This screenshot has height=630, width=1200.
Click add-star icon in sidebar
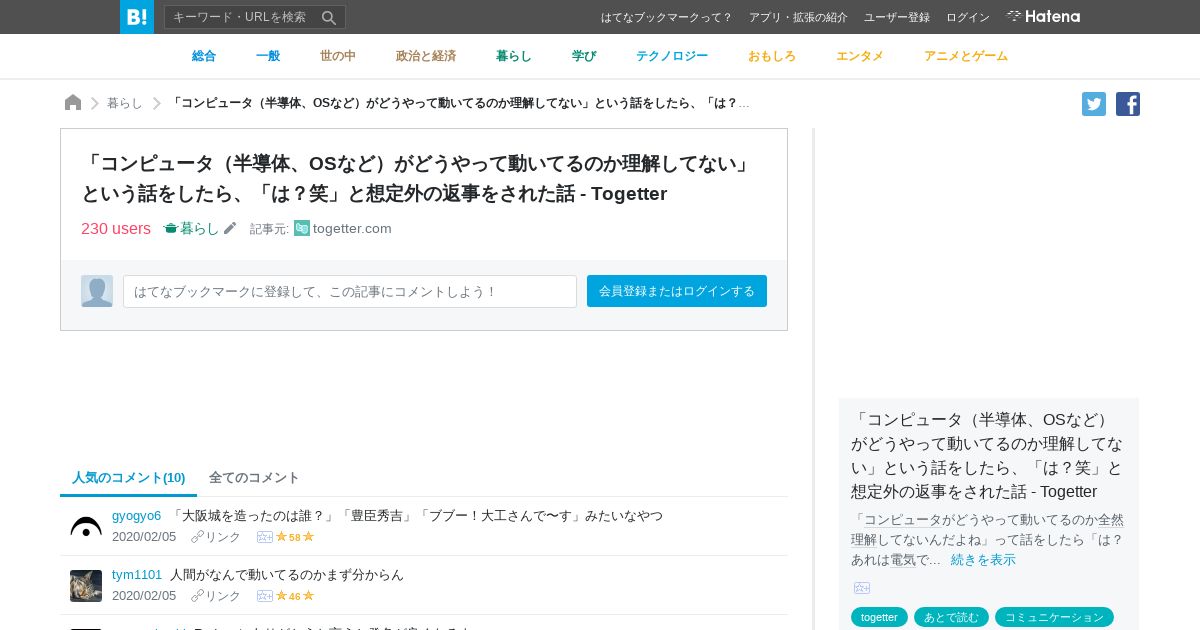pyautogui.click(x=862, y=588)
